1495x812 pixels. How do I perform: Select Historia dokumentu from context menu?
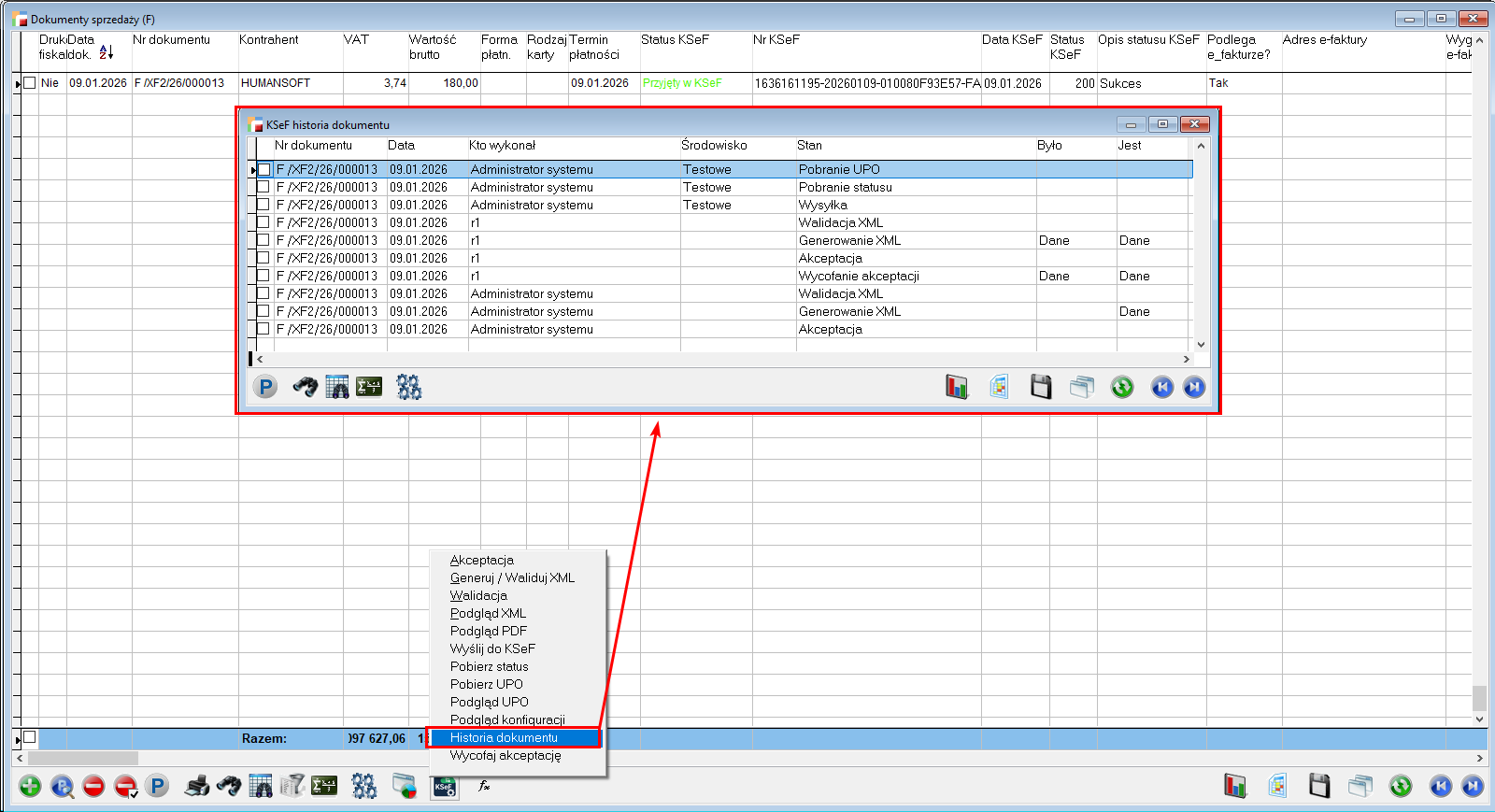504,738
